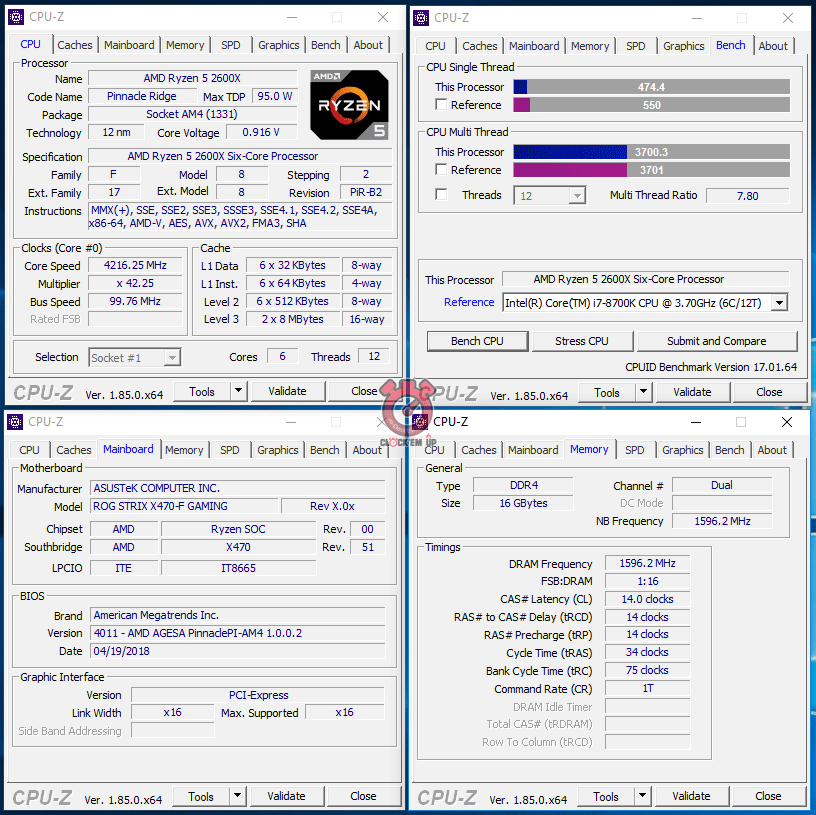
Task: Click the AMD Ryzen 5 logo image
Action: coord(349,104)
